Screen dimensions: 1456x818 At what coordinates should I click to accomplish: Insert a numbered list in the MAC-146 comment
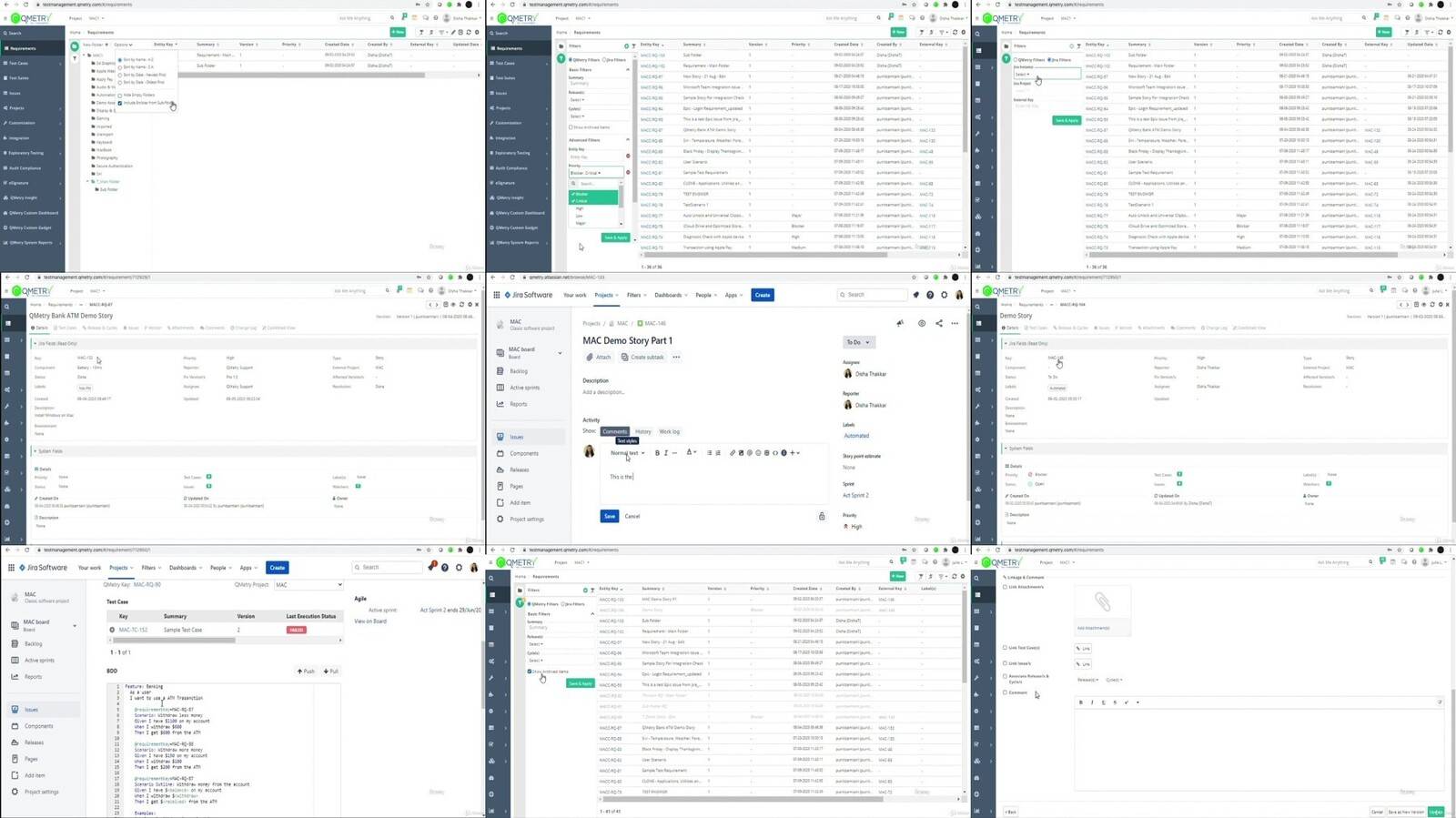[718, 453]
